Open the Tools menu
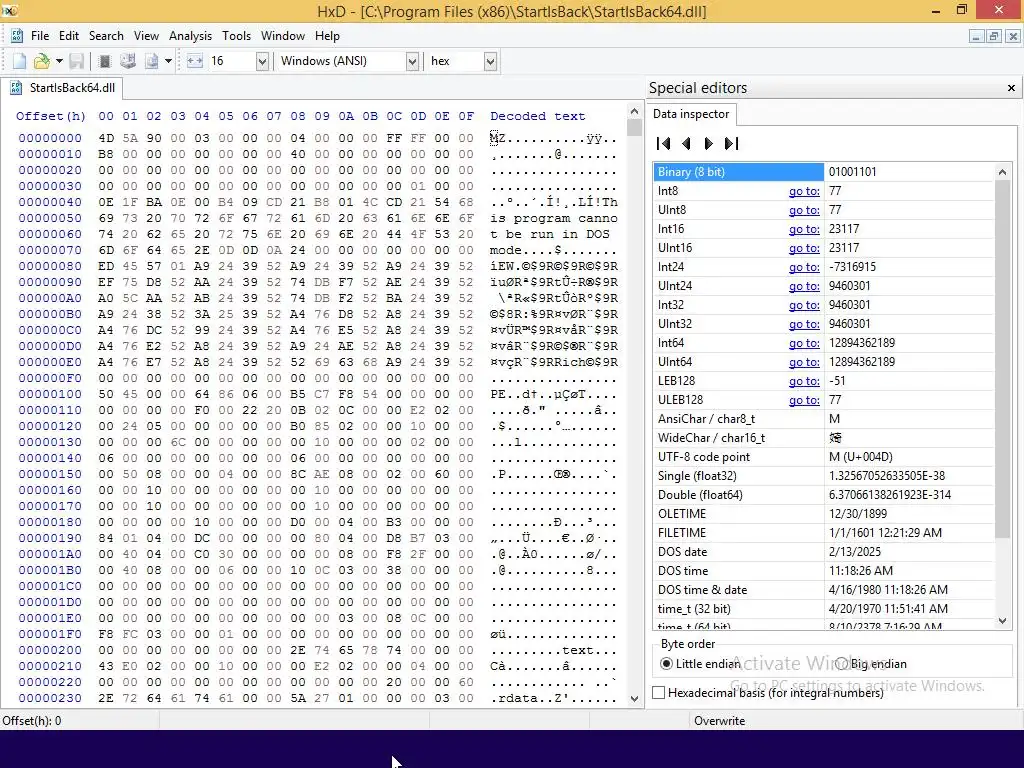This screenshot has width=1024, height=768. (x=236, y=36)
